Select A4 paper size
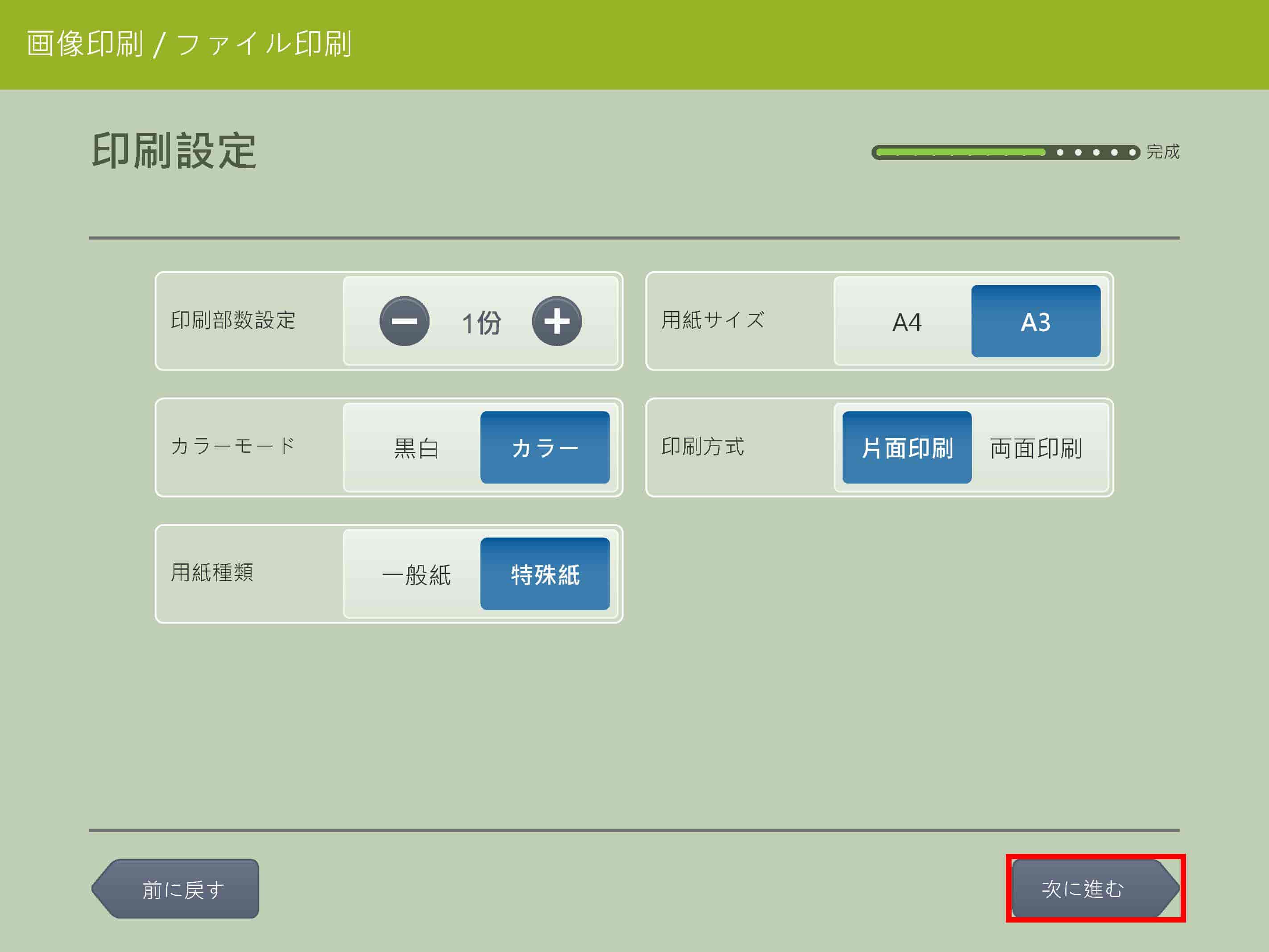The image size is (1269, 952). point(907,321)
